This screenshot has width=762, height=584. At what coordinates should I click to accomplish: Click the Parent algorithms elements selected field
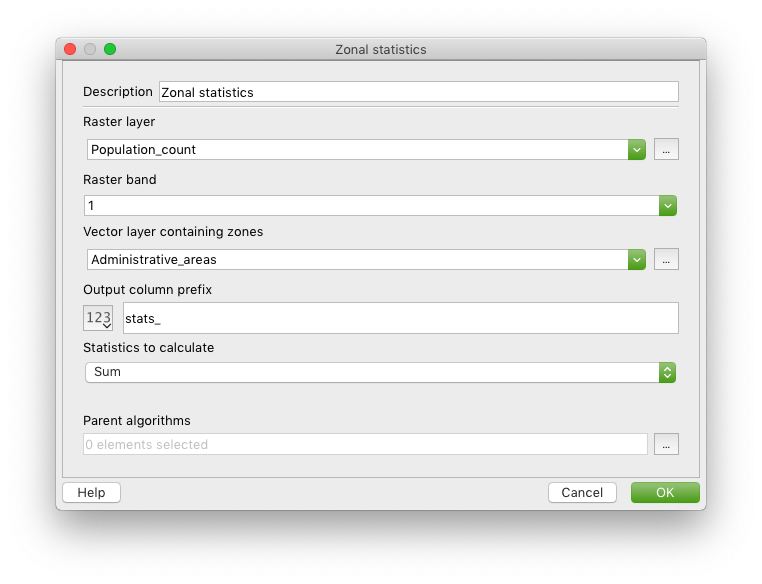[365, 444]
